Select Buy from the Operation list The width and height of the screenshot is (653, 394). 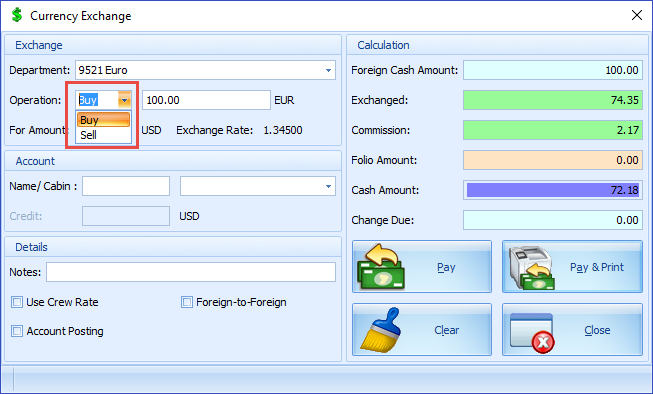click(103, 120)
